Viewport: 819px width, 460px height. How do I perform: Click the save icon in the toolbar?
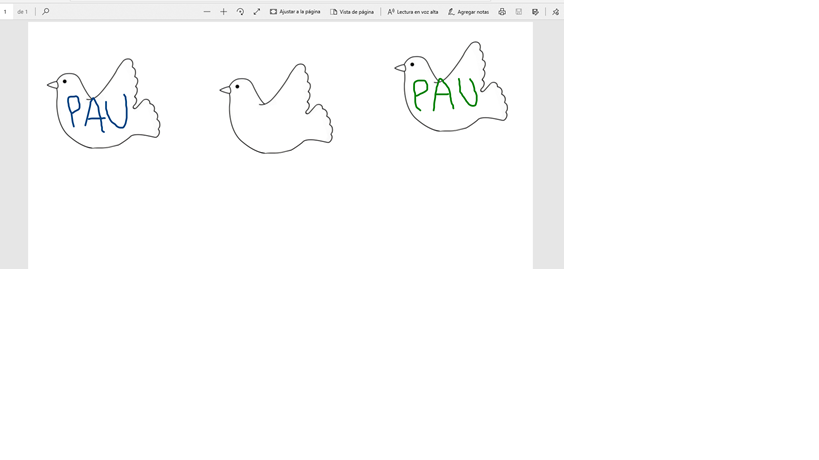point(519,12)
